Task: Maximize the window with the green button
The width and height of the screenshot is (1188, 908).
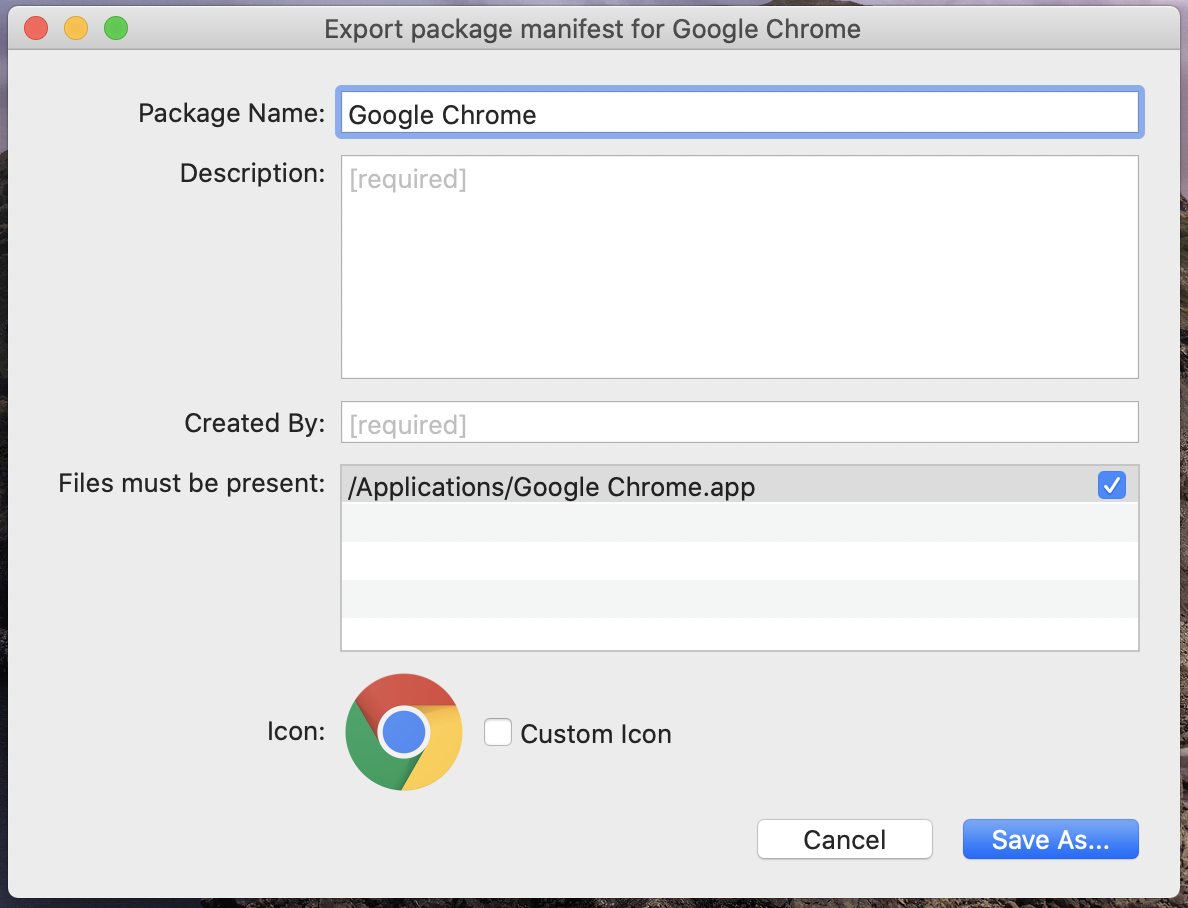Action: click(x=116, y=29)
